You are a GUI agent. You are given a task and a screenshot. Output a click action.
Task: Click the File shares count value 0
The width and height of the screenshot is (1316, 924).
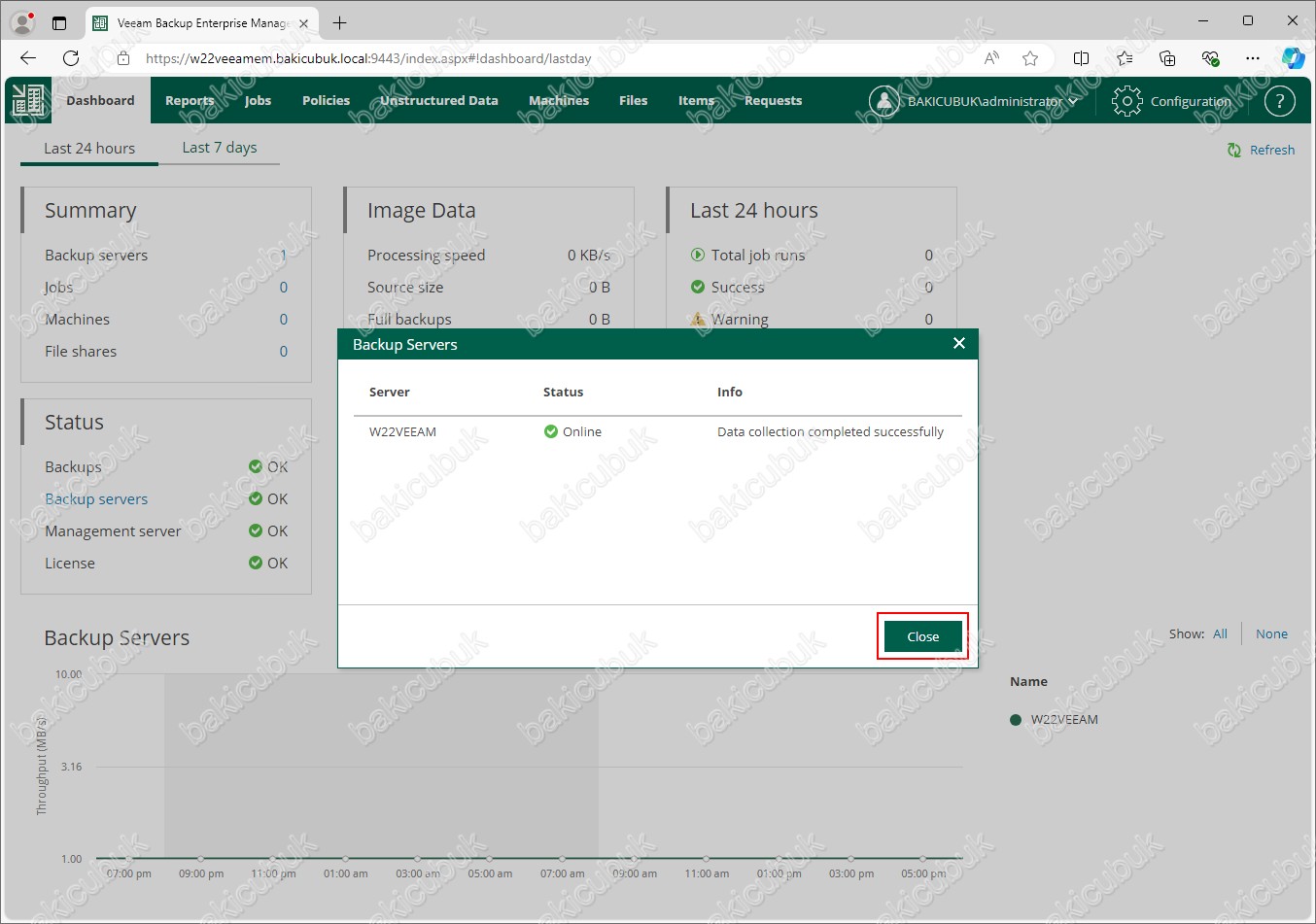[284, 351]
